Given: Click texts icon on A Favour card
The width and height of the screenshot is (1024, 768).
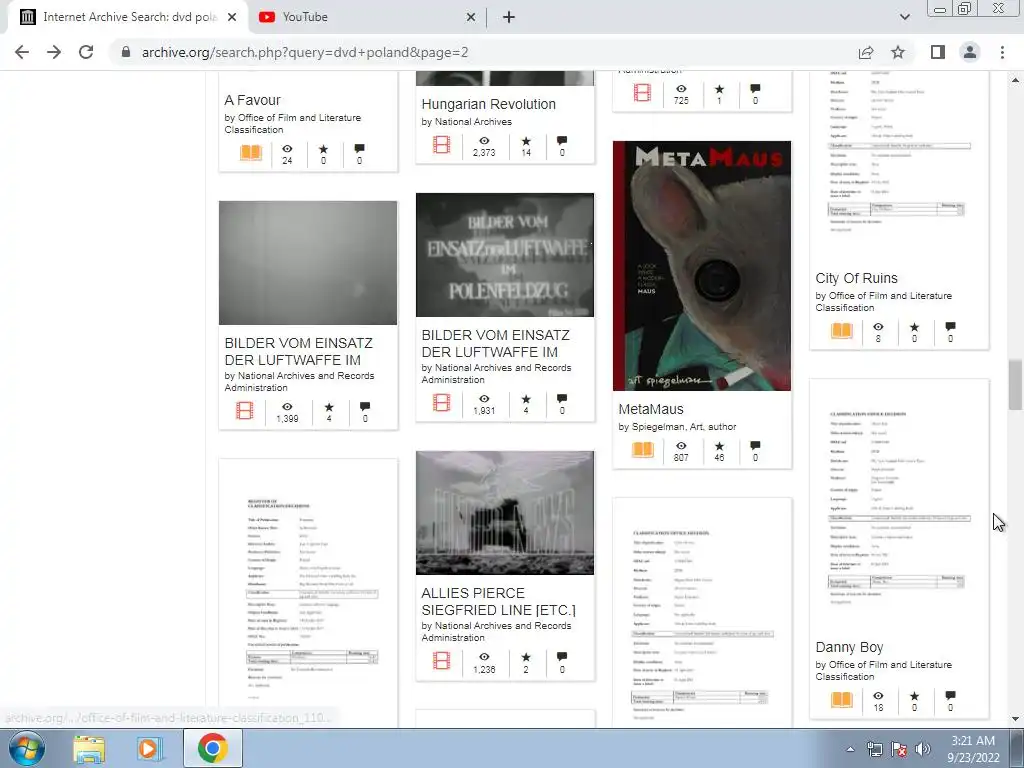Looking at the screenshot, I should (x=251, y=153).
